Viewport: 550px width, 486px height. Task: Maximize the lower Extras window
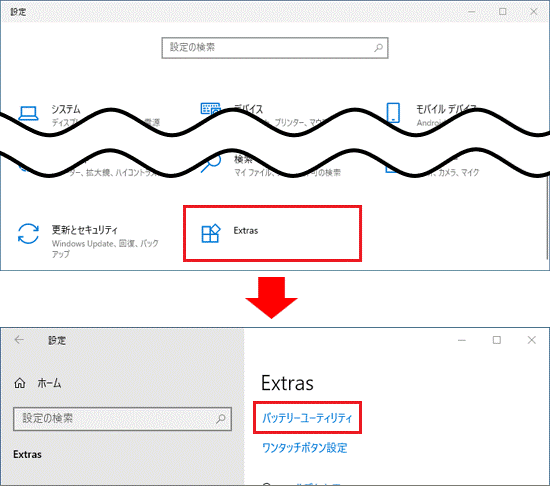496,340
